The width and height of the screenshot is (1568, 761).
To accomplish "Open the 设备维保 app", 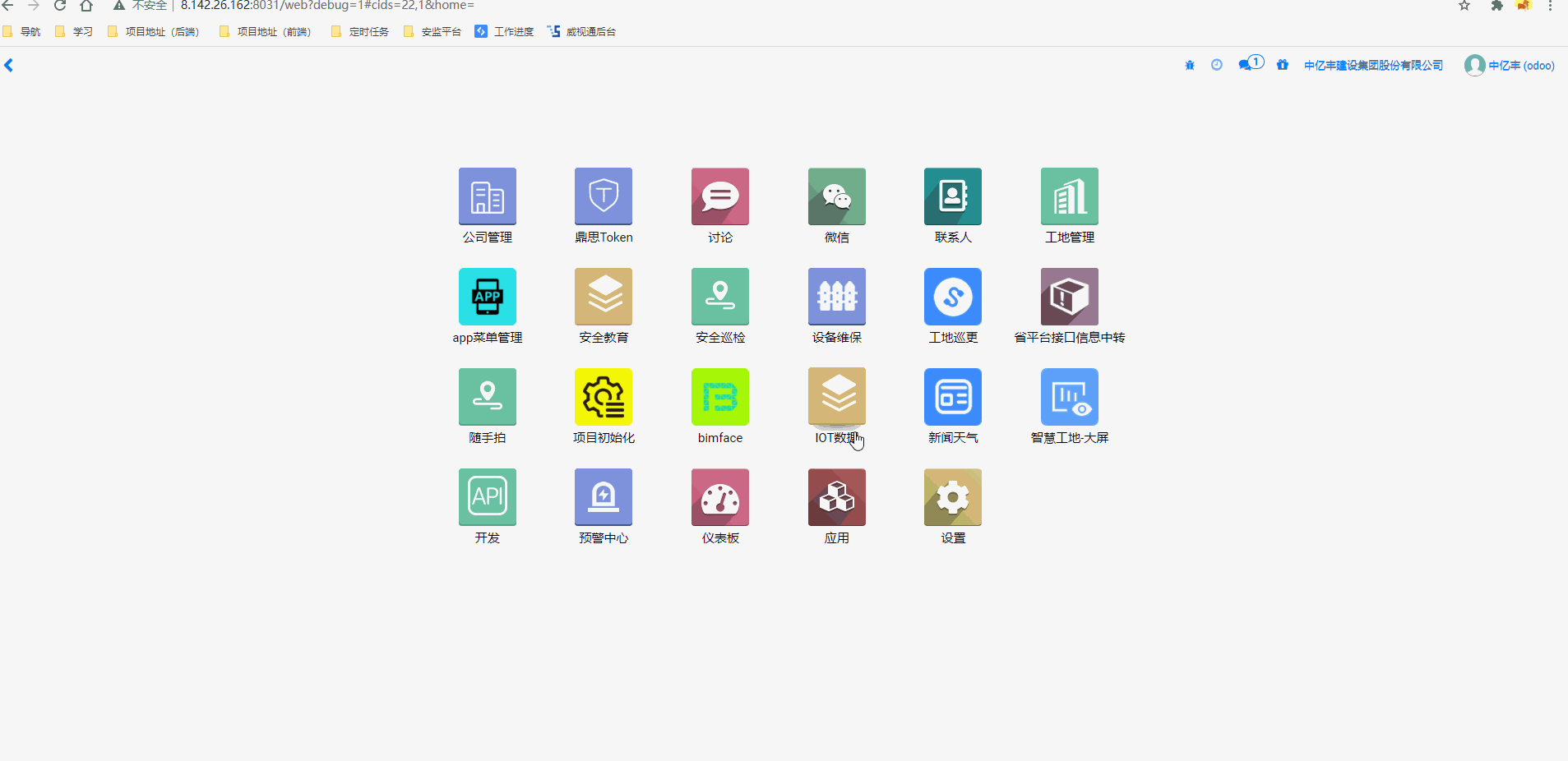I will [837, 297].
